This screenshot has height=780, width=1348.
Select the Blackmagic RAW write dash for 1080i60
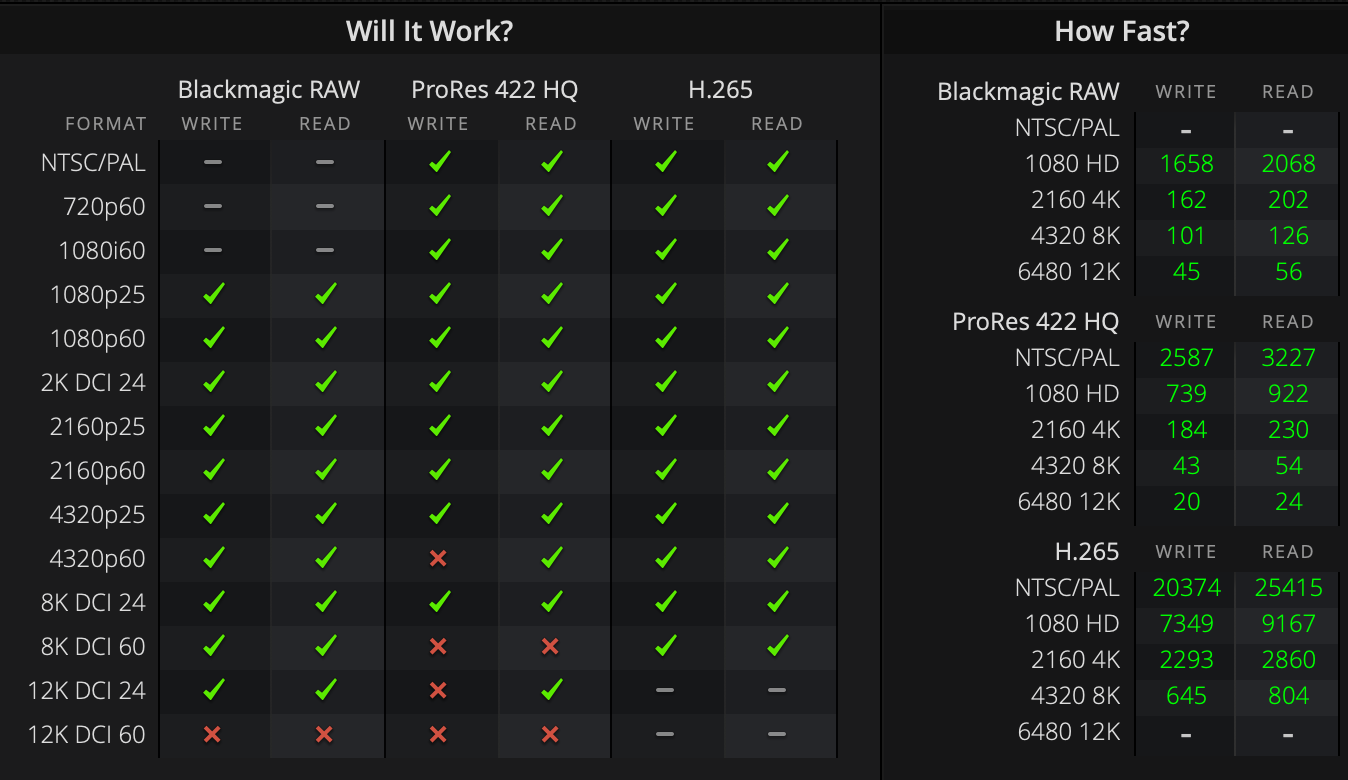pos(212,250)
